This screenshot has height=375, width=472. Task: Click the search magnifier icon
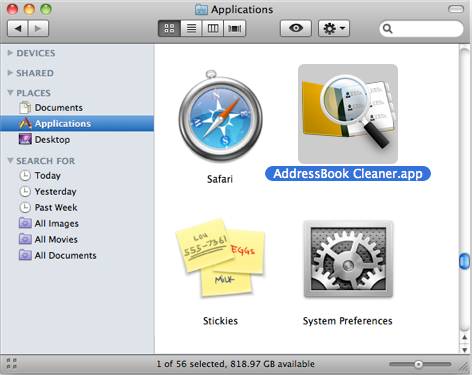[x=388, y=29]
